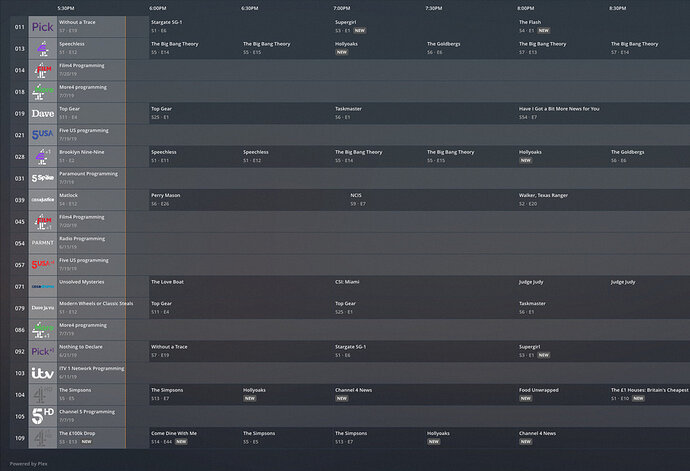Select Stargate SG-1 on channel 092
This screenshot has height=471, width=690.
[x=425, y=351]
